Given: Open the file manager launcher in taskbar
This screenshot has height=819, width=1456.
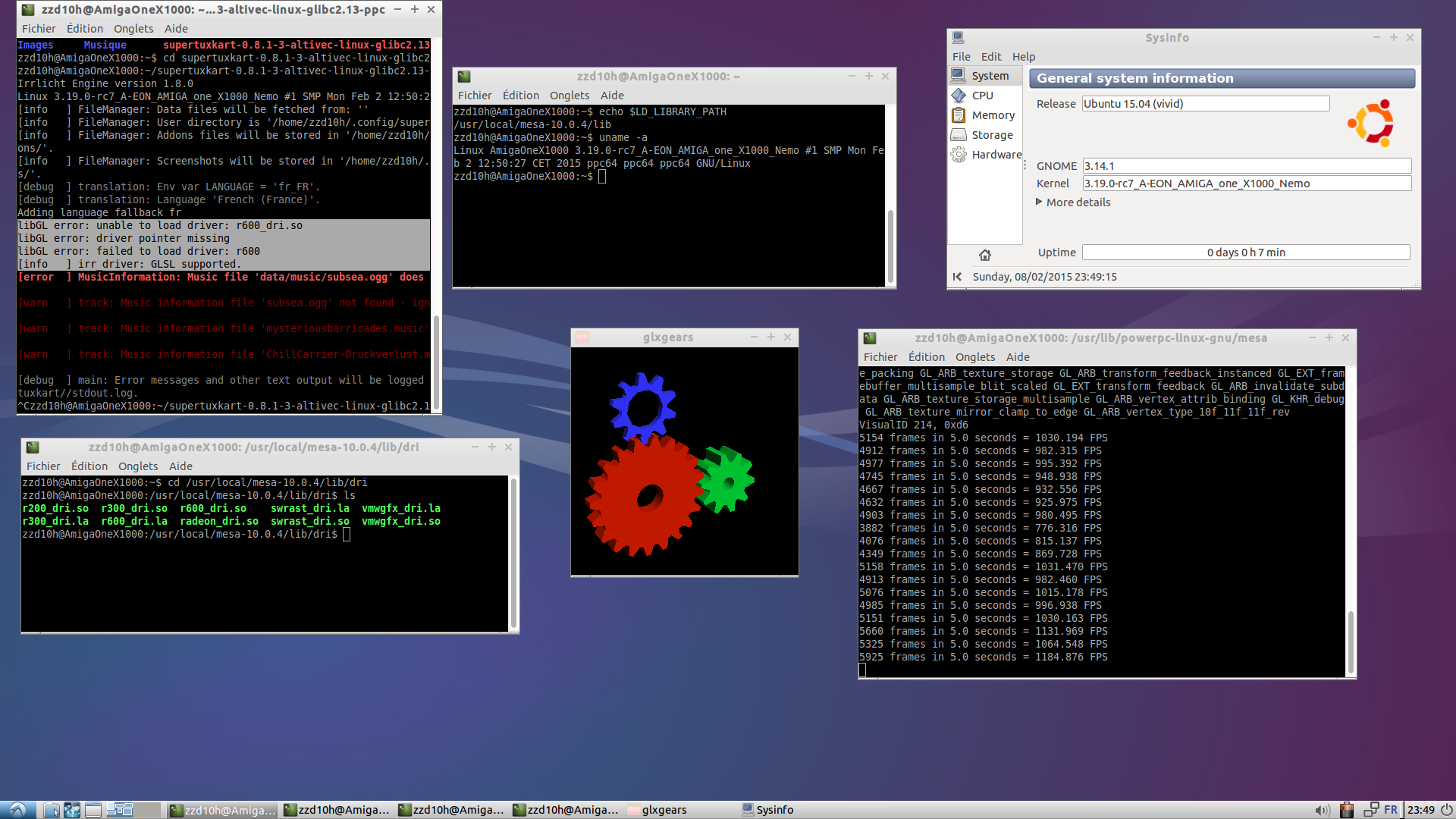Looking at the screenshot, I should [52, 810].
